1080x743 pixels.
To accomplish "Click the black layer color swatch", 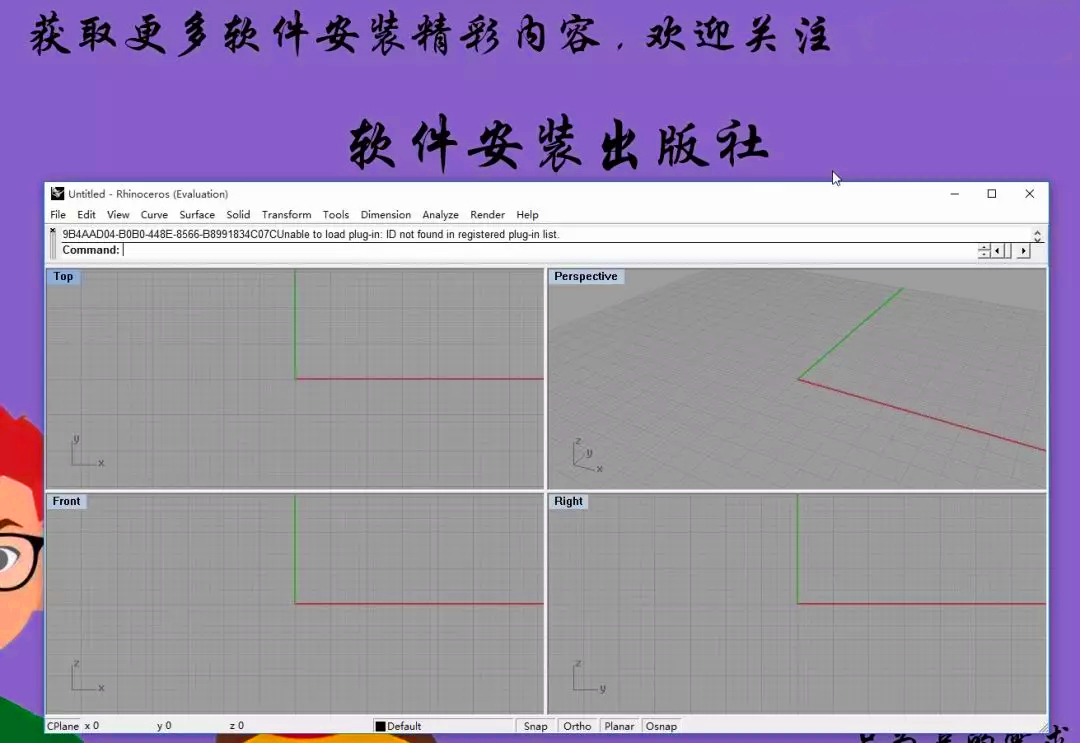I will point(381,726).
